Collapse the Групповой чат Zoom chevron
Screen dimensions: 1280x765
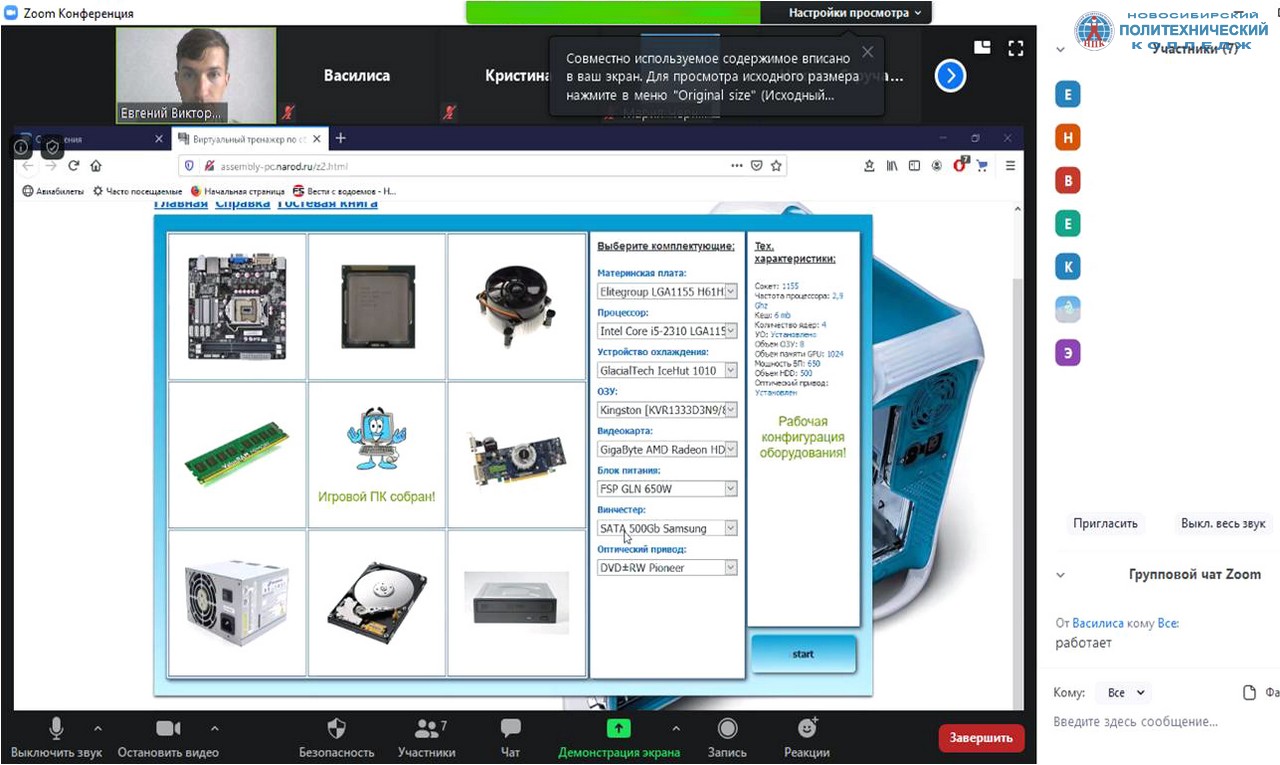1061,575
